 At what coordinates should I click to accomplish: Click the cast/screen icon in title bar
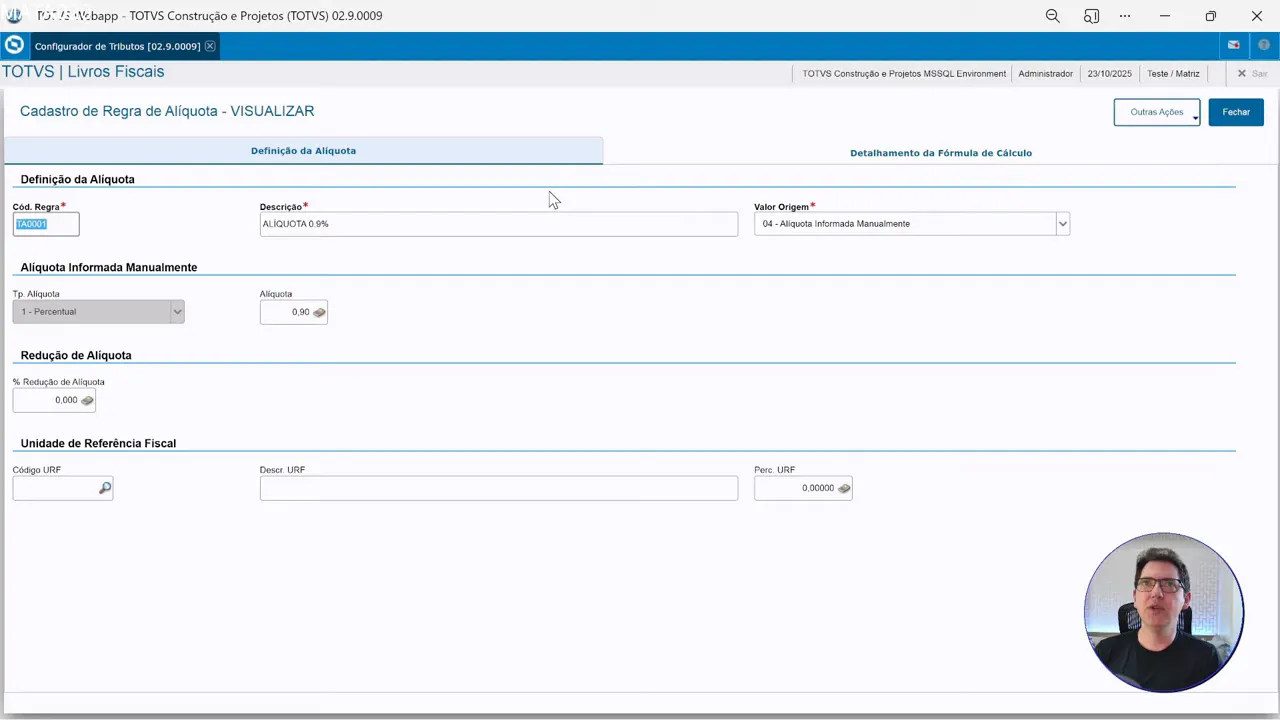[1091, 16]
